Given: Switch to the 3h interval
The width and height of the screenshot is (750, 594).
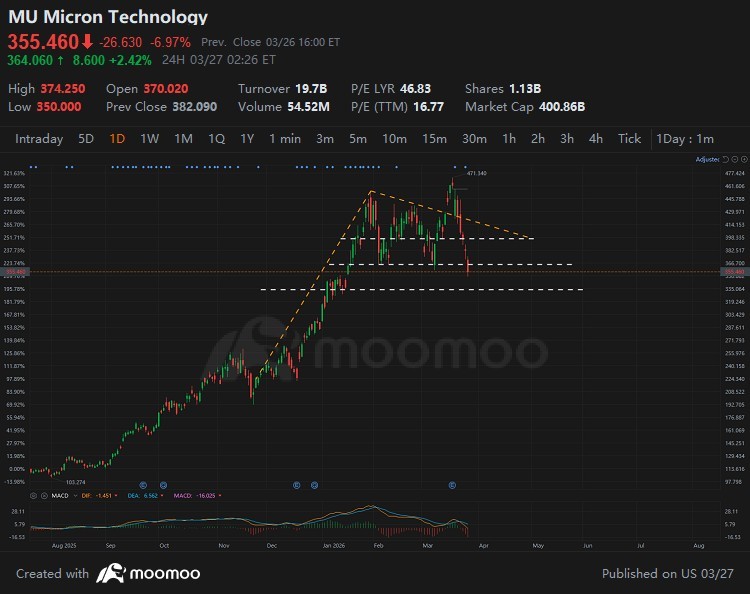Looking at the screenshot, I should click(x=567, y=139).
